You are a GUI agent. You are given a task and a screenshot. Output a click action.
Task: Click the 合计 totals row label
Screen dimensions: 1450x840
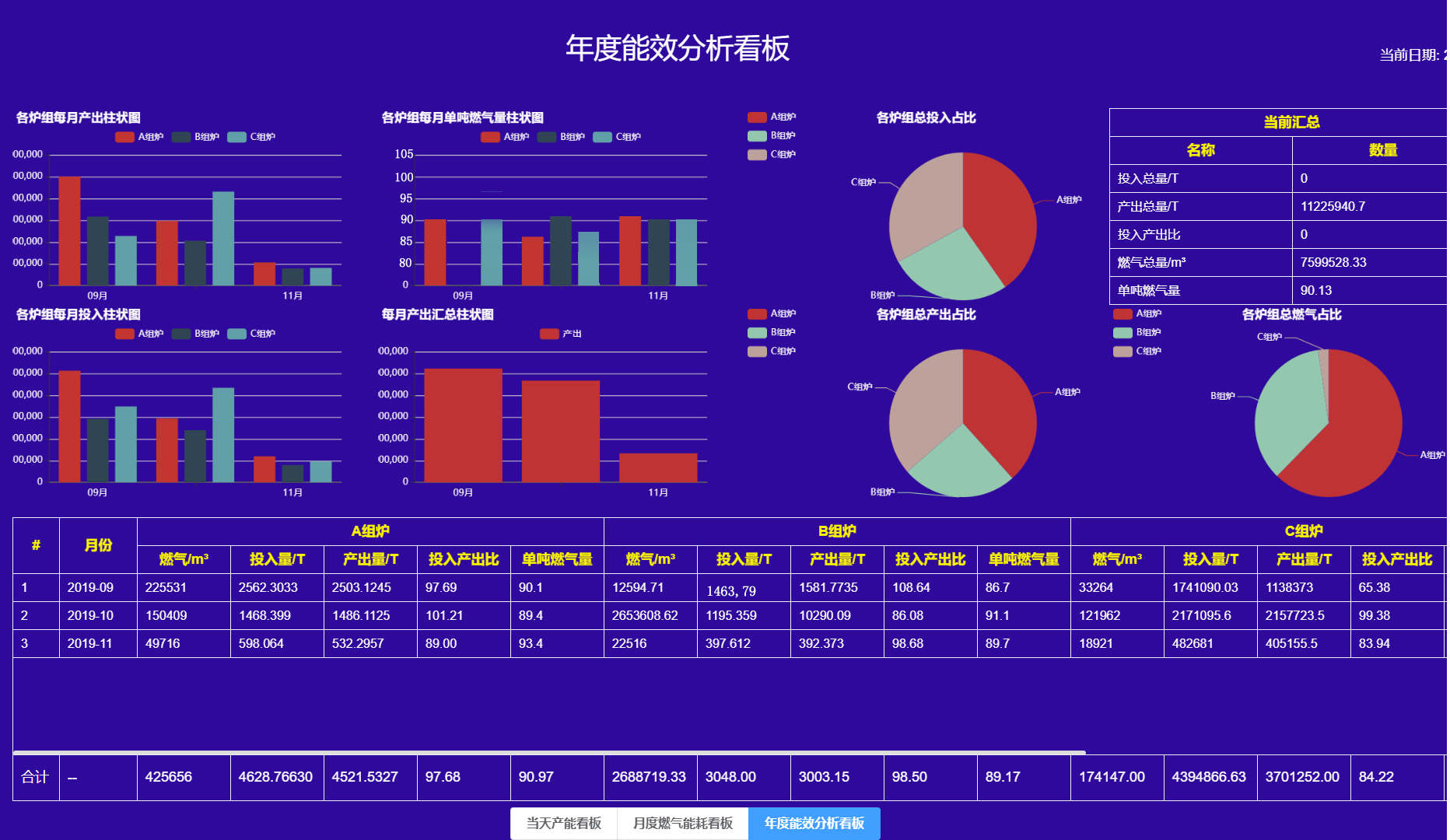coord(35,777)
